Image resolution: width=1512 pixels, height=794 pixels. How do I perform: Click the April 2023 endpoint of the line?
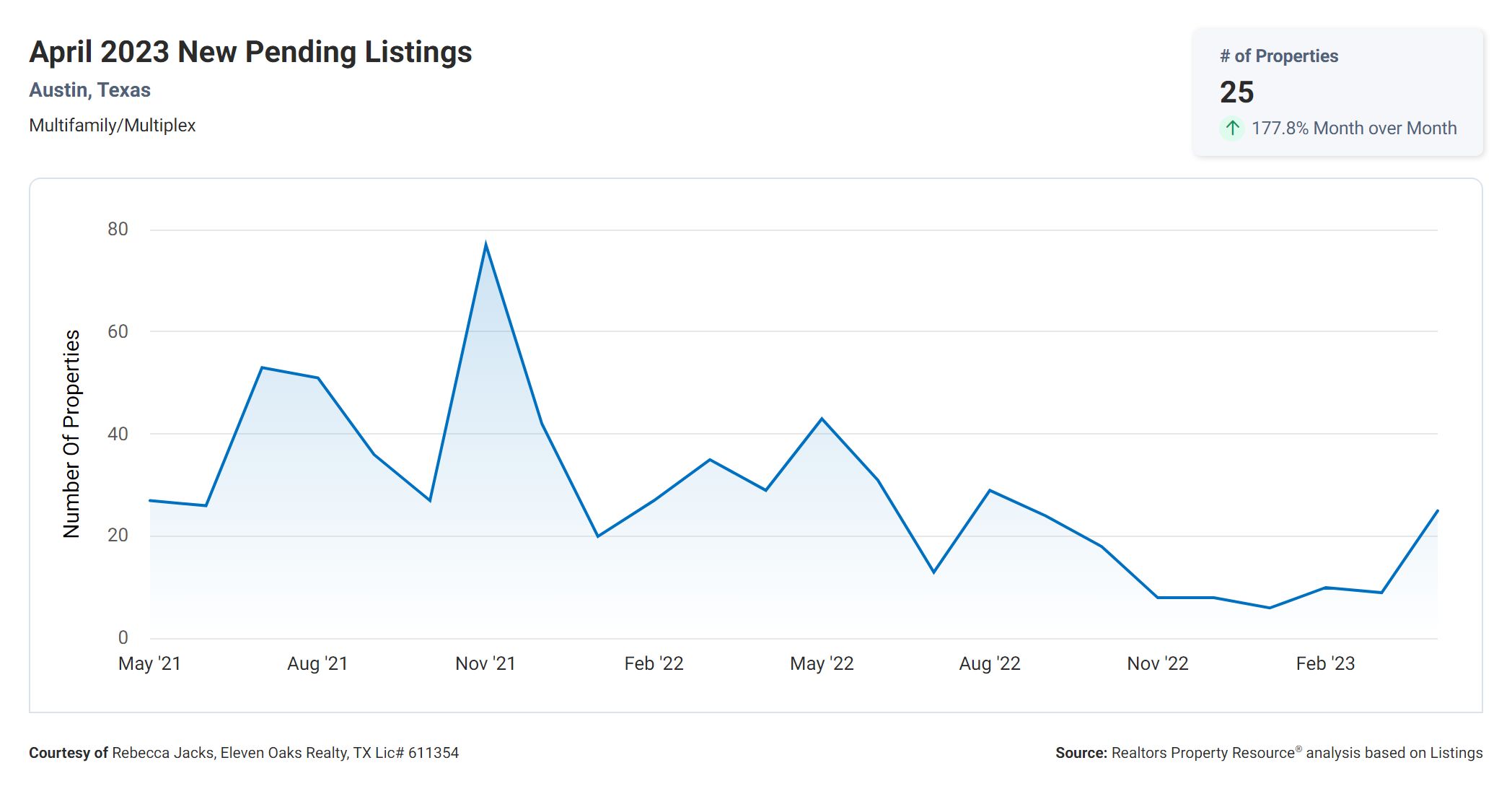click(x=1437, y=511)
